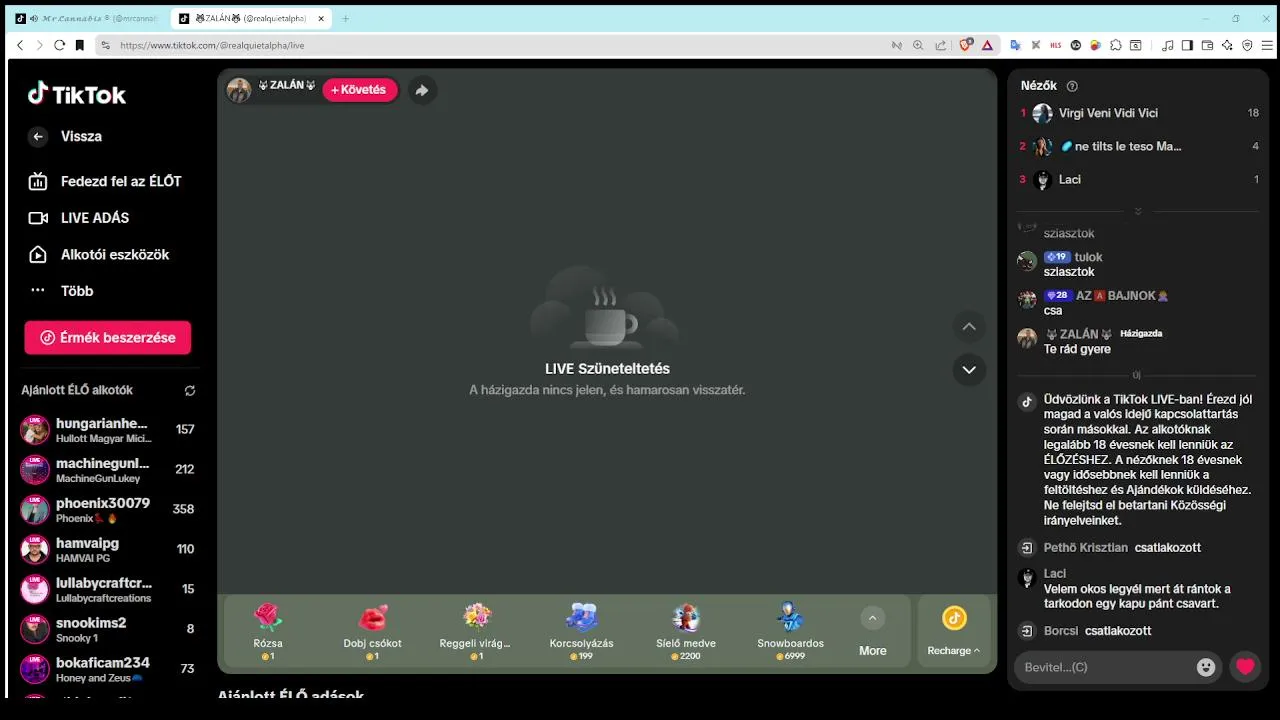1280x720 pixels.
Task: Send a like with heart button
Action: click(x=1245, y=667)
